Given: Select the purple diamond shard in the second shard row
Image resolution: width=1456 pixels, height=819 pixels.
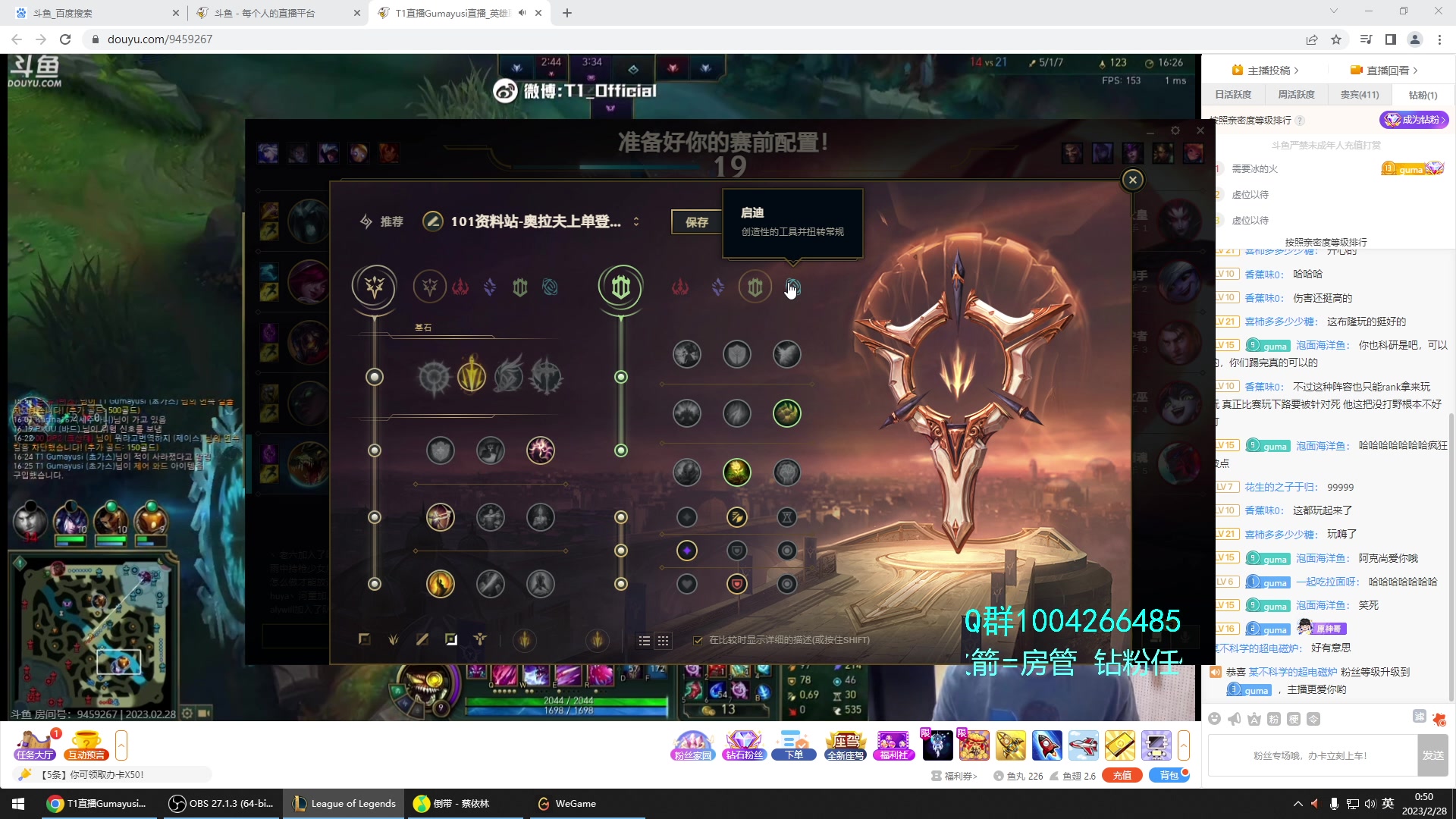Looking at the screenshot, I should 686,551.
